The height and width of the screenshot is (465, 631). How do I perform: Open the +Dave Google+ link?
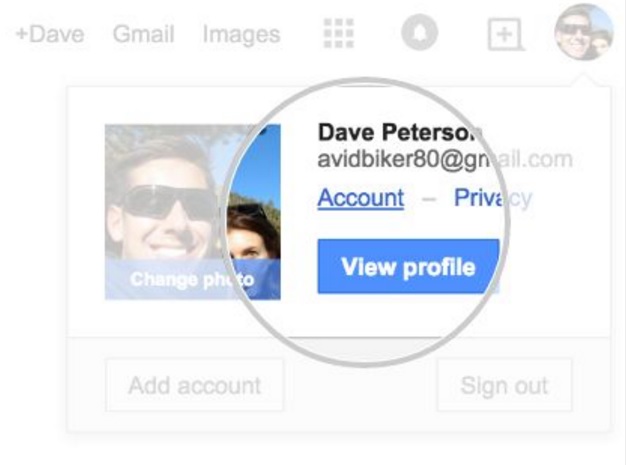49,34
